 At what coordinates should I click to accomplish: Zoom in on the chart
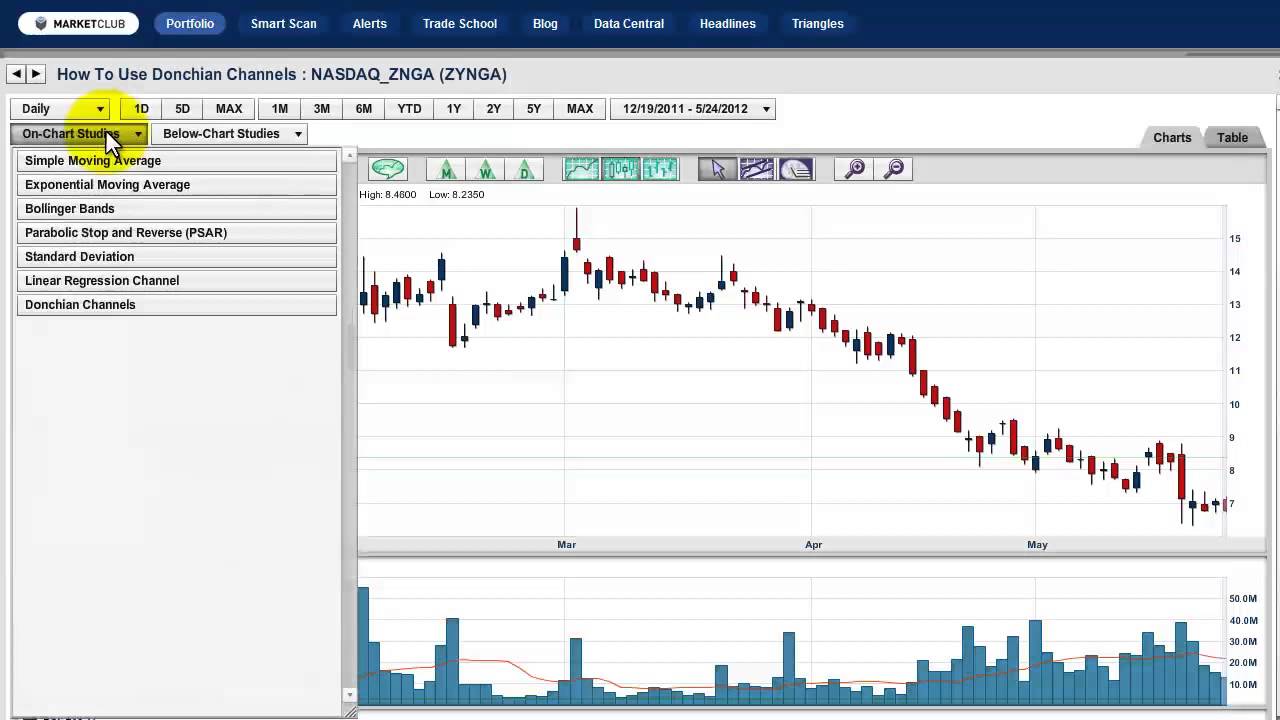click(855, 169)
